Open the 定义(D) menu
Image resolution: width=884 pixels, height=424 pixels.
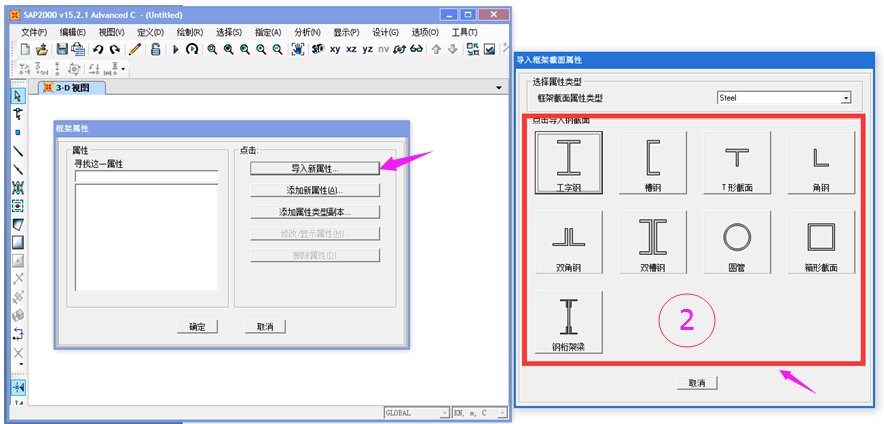pyautogui.click(x=149, y=32)
